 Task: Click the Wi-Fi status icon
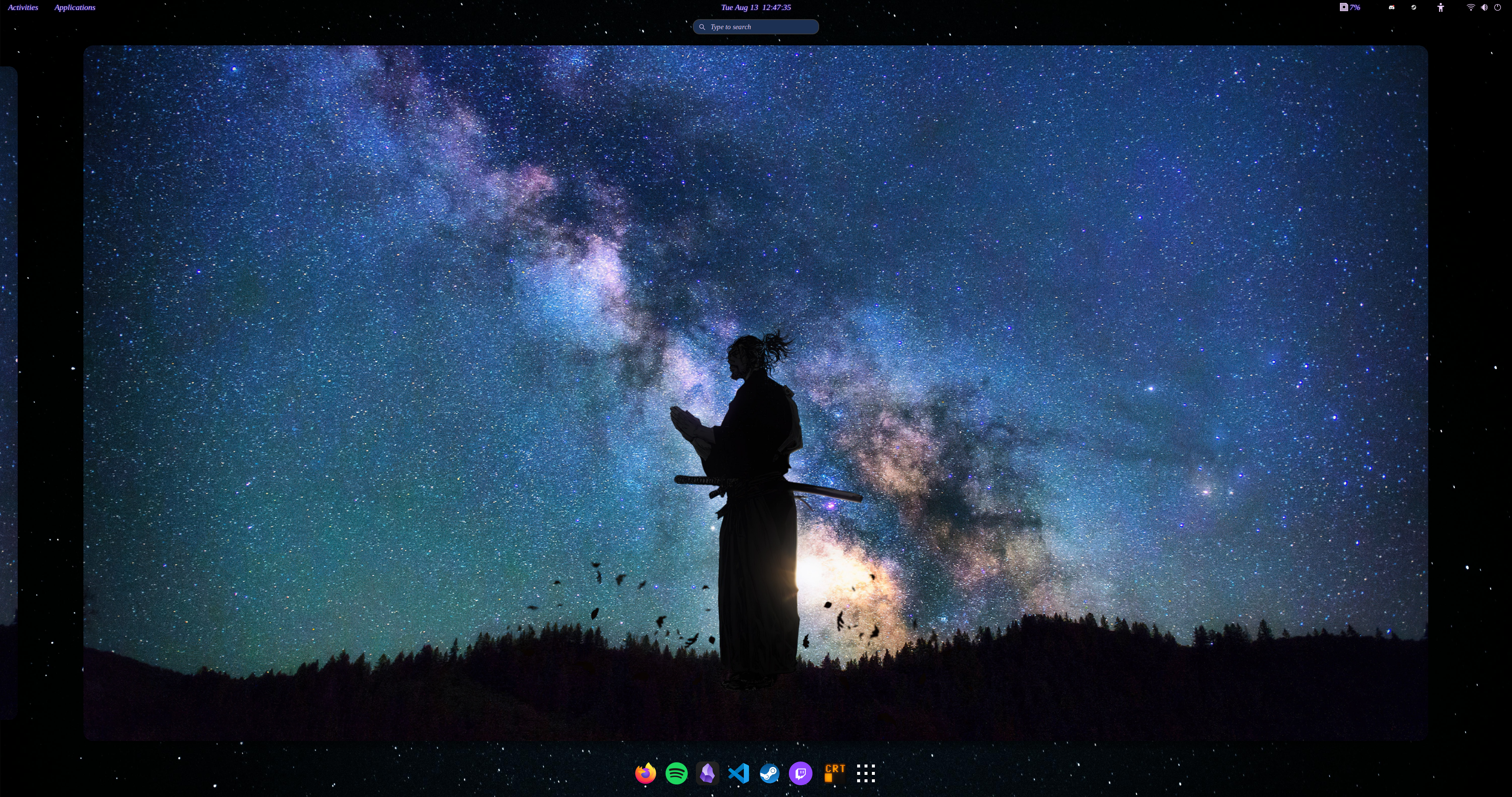point(1471,8)
